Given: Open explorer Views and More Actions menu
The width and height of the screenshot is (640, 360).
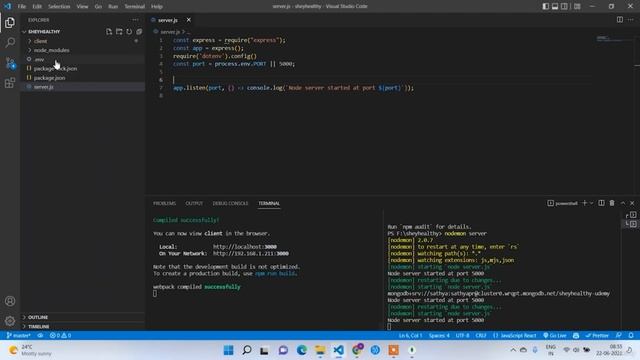Looking at the screenshot, I should point(135,20).
